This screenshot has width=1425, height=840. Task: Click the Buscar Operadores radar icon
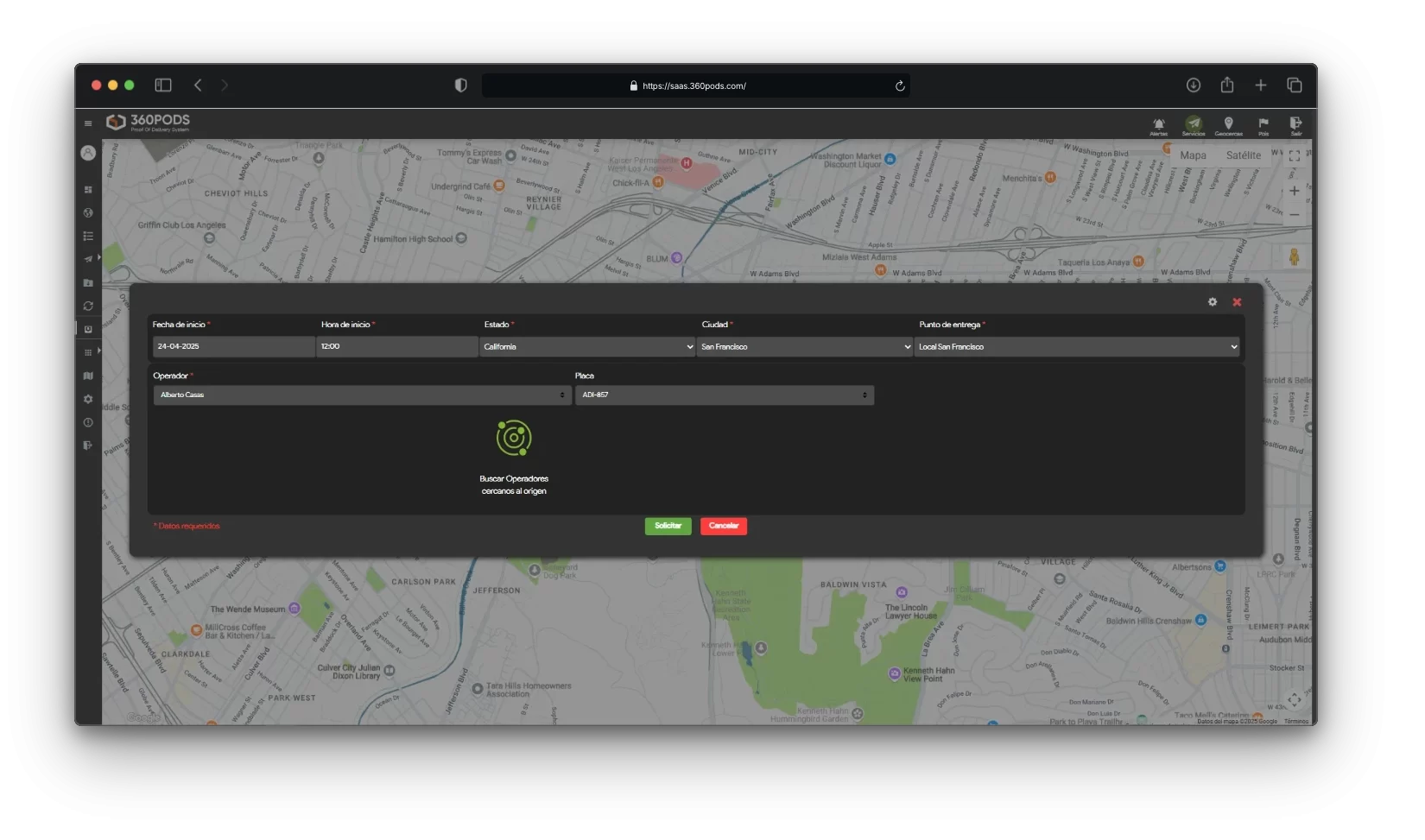coord(514,439)
